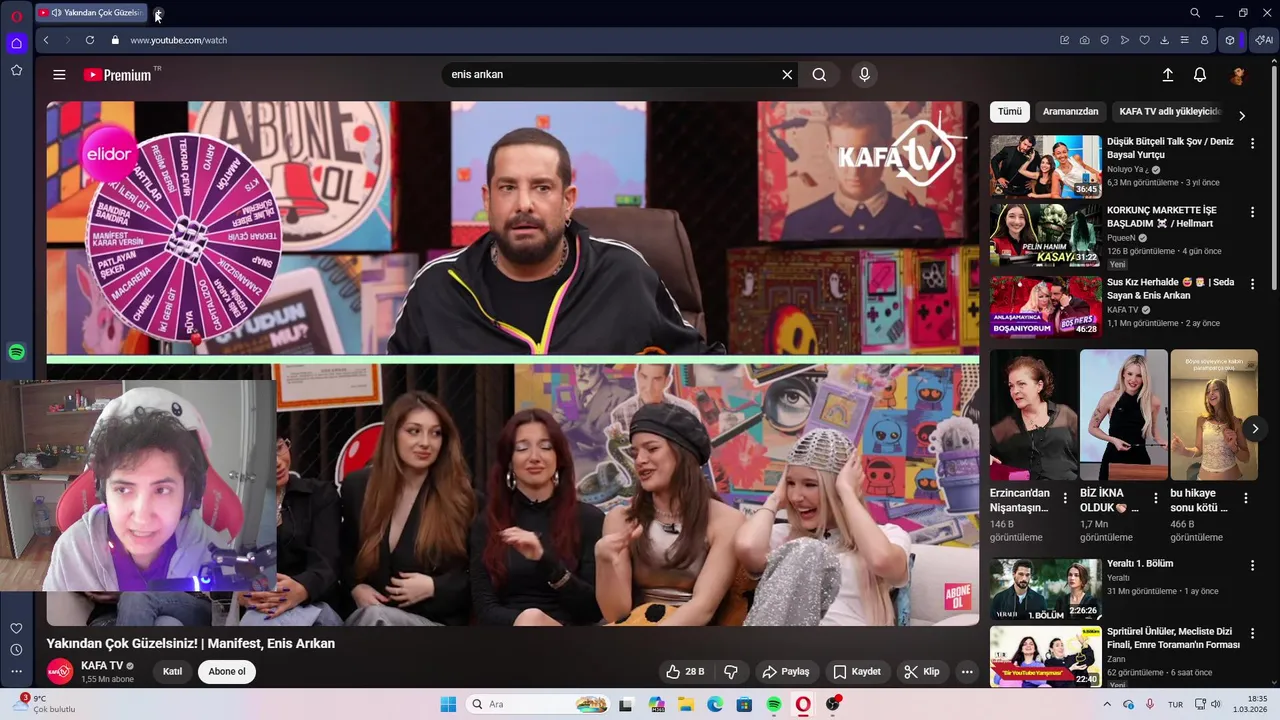This screenshot has height=720, width=1280.
Task: Open sidebar history clock icon
Action: (16, 650)
